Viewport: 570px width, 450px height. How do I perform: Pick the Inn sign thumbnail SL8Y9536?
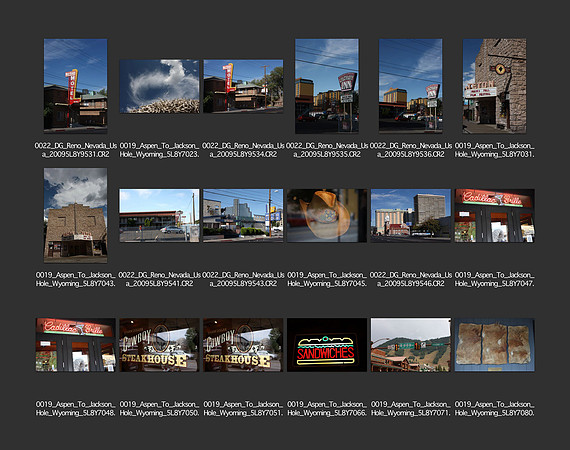411,86
